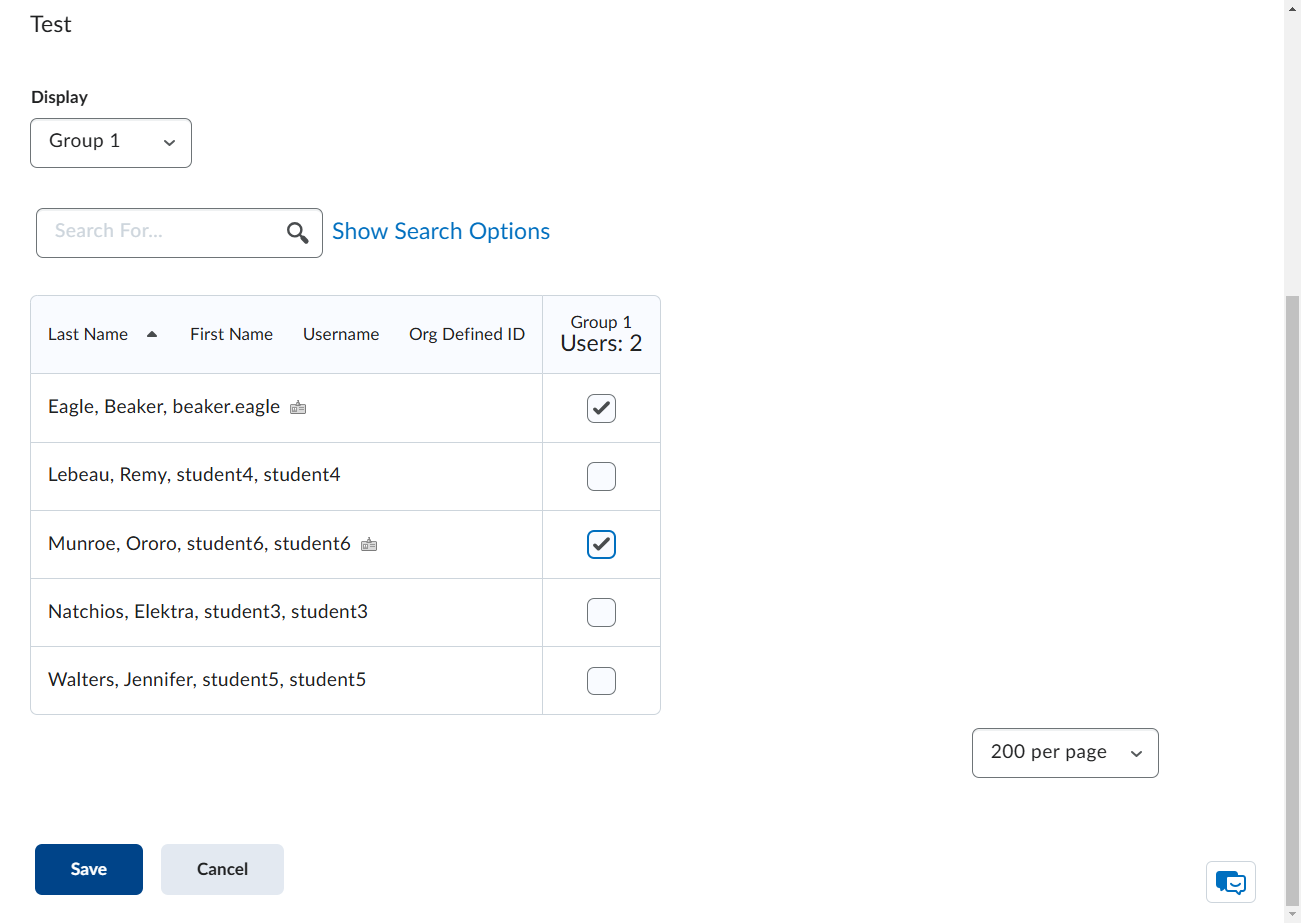Uncheck Group 1 for Munroe, Ororo
The height and width of the screenshot is (923, 1301).
click(601, 544)
